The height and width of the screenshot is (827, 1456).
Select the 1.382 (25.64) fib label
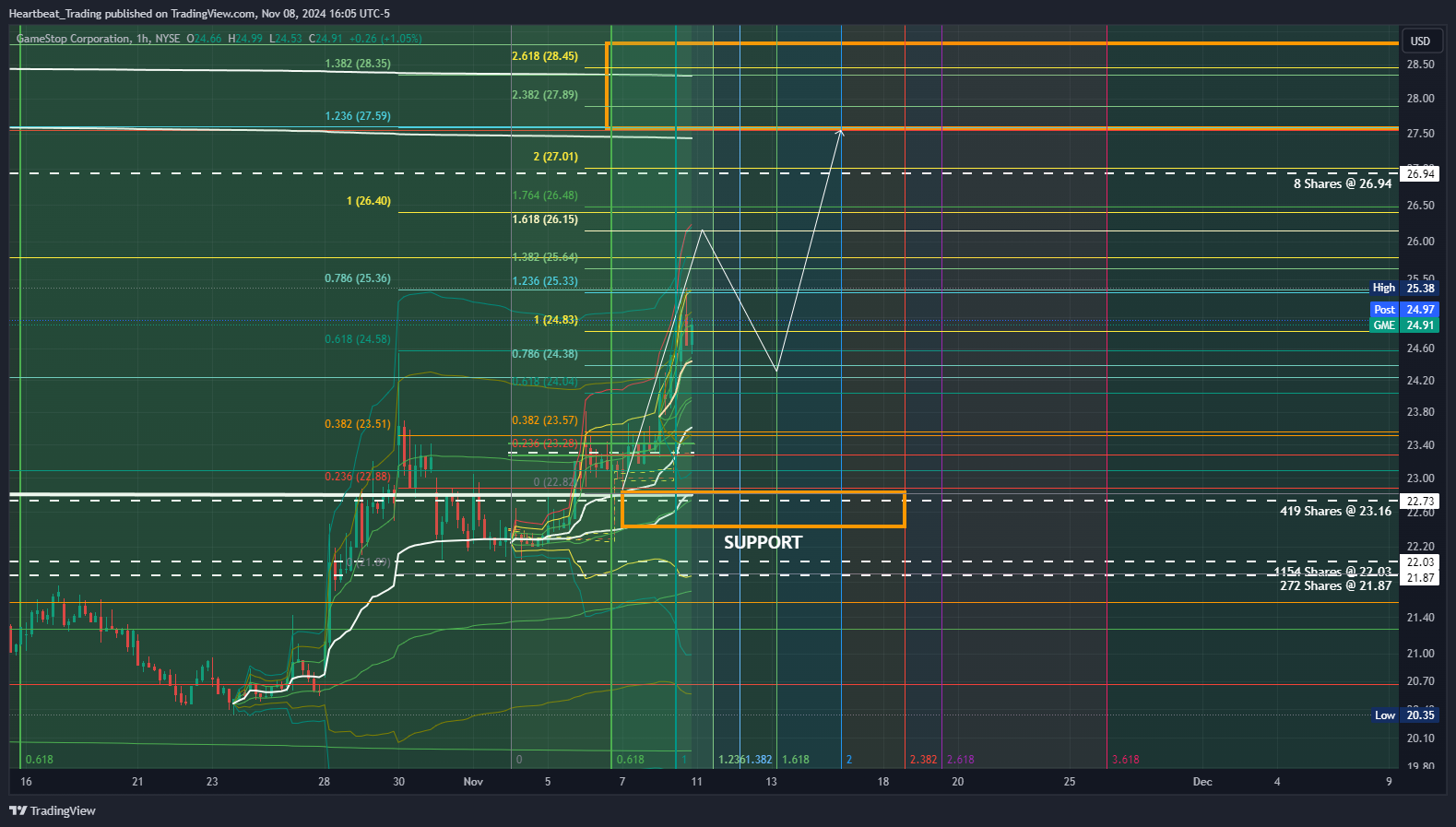tap(545, 257)
